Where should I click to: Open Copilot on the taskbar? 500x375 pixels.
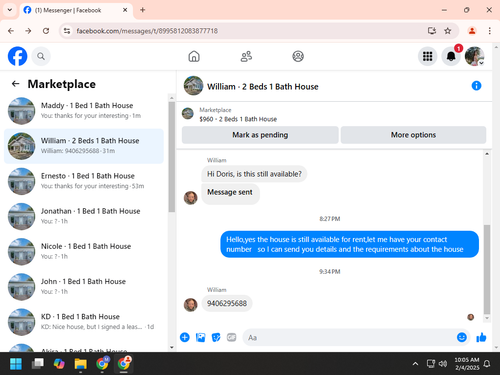click(x=59, y=363)
